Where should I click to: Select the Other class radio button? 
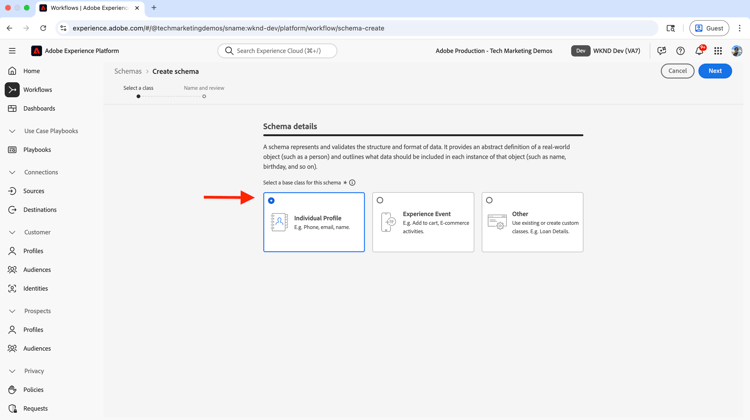489,200
